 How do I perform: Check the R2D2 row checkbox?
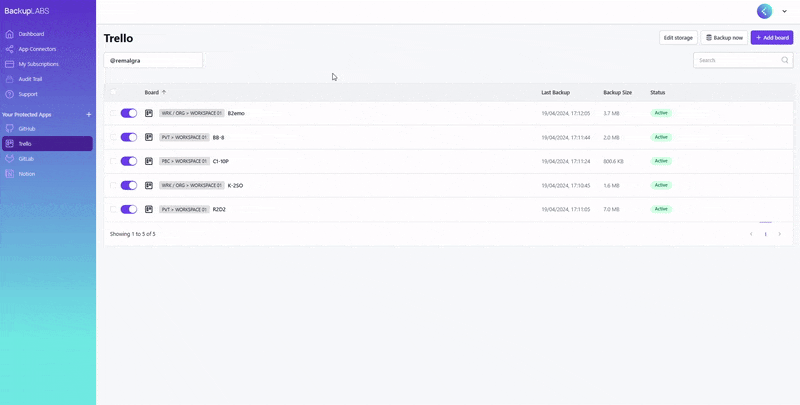(113, 209)
